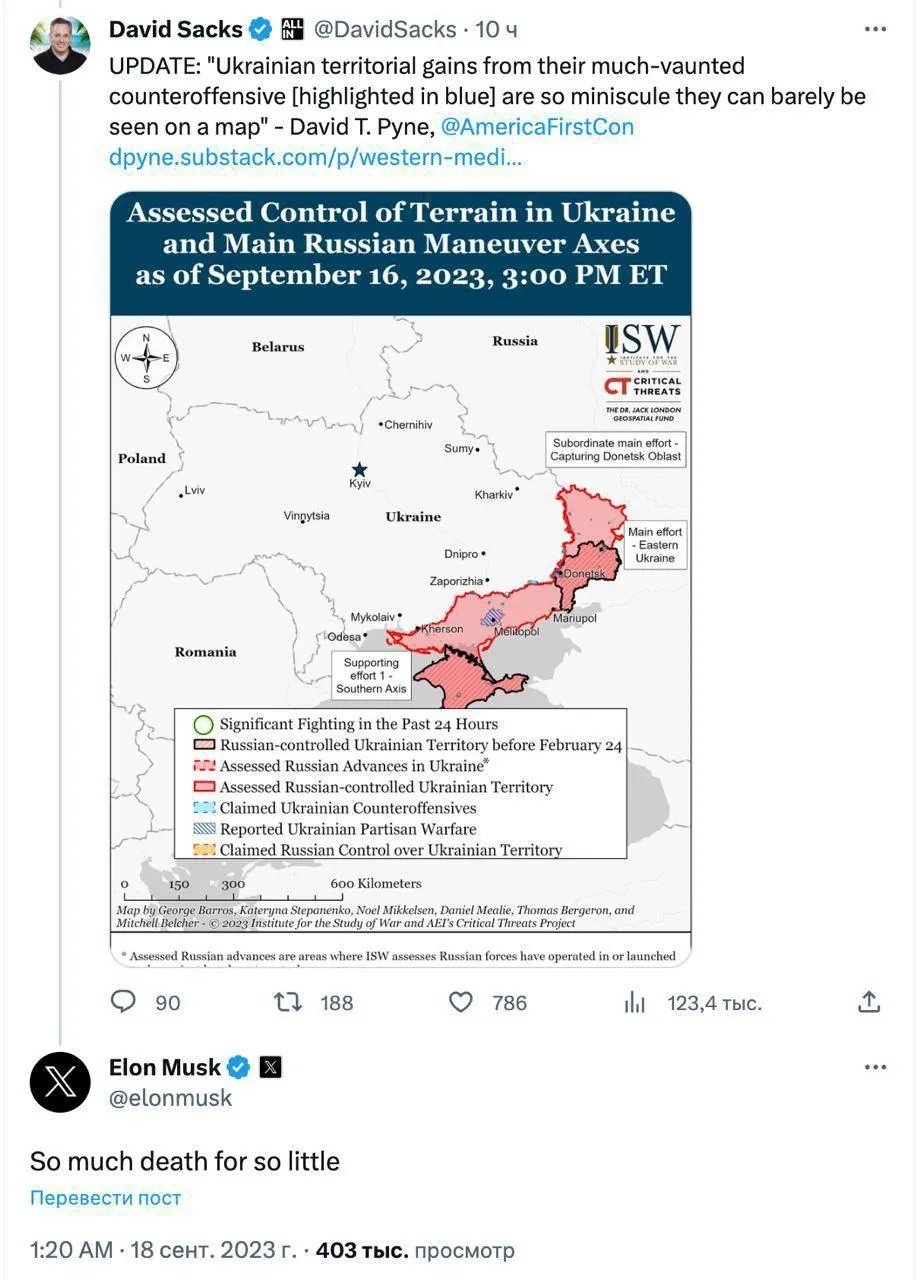
Task: Open the more options menu on David Sacks' post
Action: pos(875,30)
